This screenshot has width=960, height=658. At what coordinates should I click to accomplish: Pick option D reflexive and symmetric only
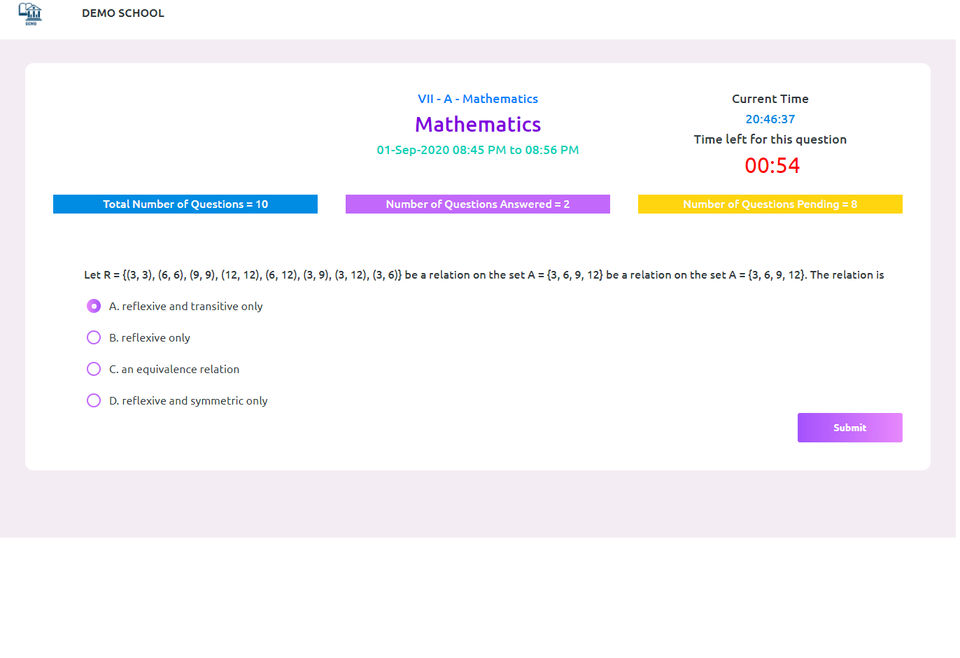coord(94,401)
